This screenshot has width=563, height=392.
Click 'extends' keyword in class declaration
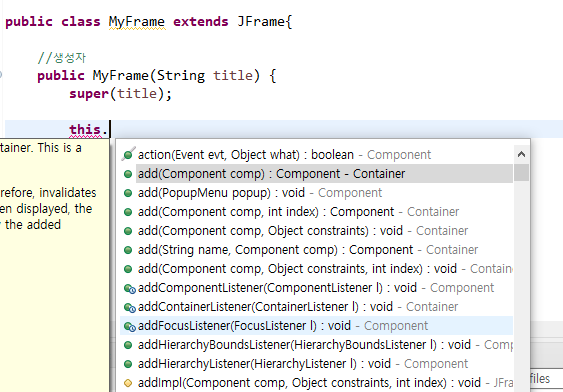pyautogui.click(x=201, y=22)
